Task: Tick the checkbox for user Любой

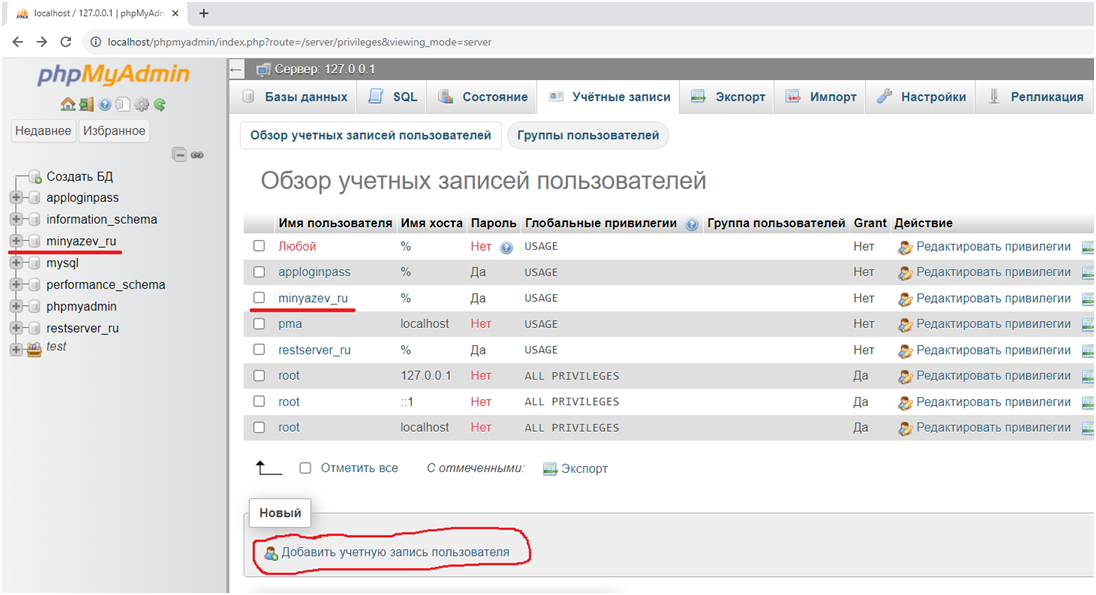Action: [259, 246]
